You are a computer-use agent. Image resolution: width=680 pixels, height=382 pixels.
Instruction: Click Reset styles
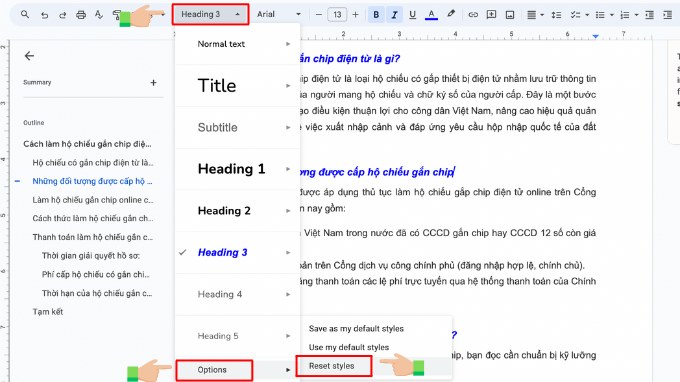click(x=331, y=366)
